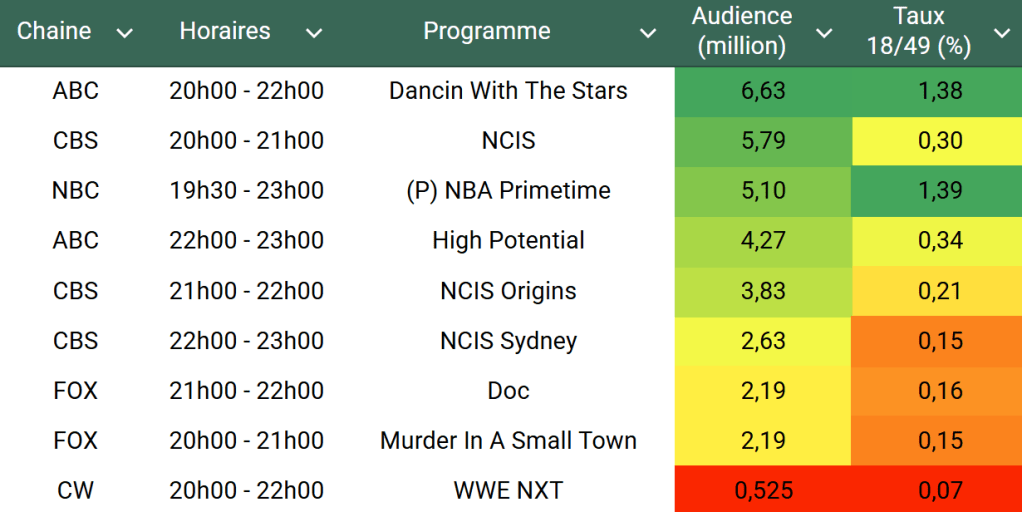This screenshot has height=512, width=1022.
Task: Click the red 0,525 audience cell
Action: (x=763, y=491)
